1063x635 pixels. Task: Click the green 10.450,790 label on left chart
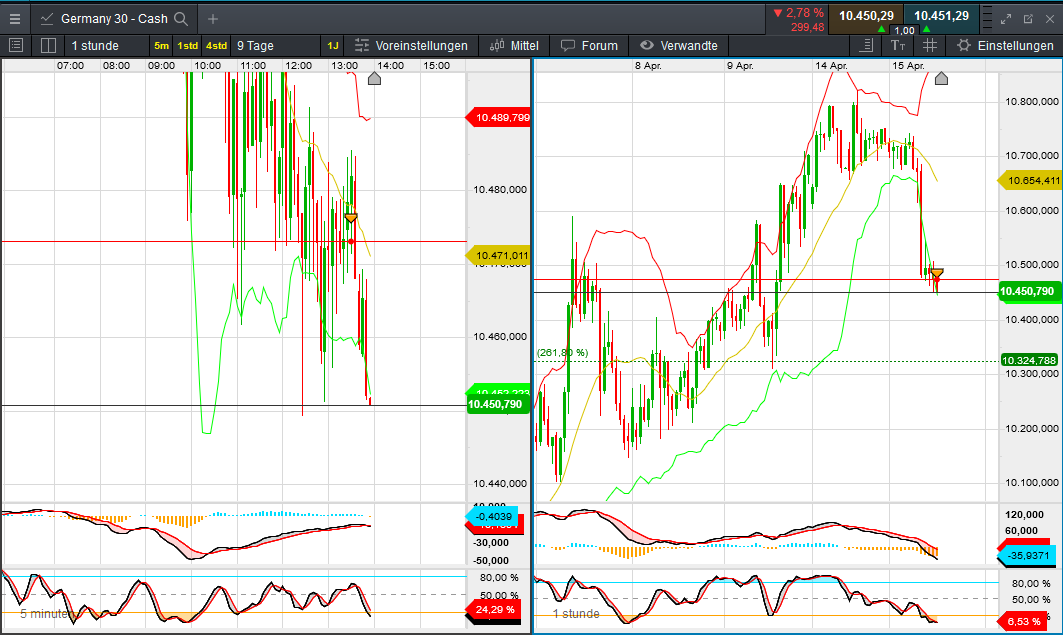tap(497, 405)
